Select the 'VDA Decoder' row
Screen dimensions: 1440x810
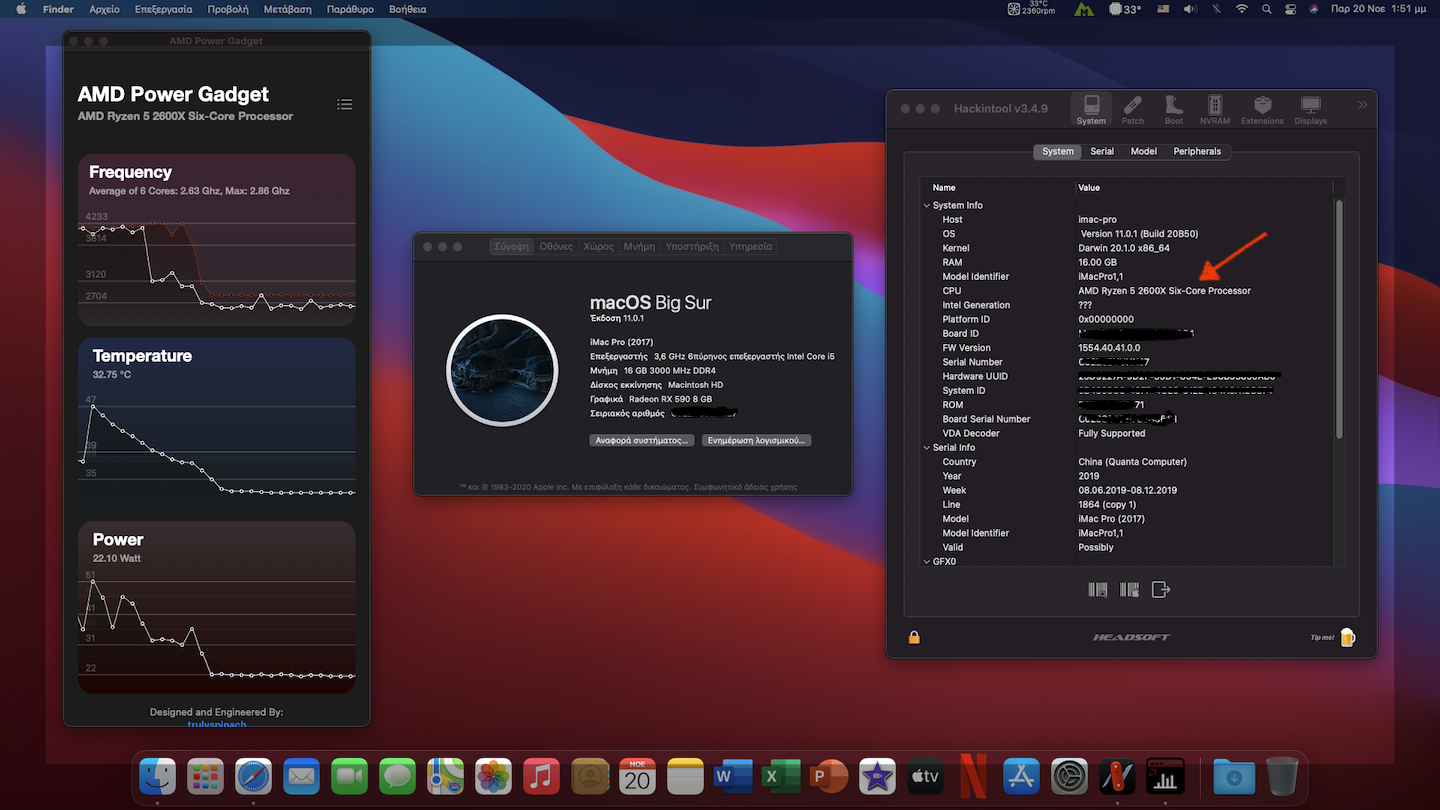point(1127,433)
